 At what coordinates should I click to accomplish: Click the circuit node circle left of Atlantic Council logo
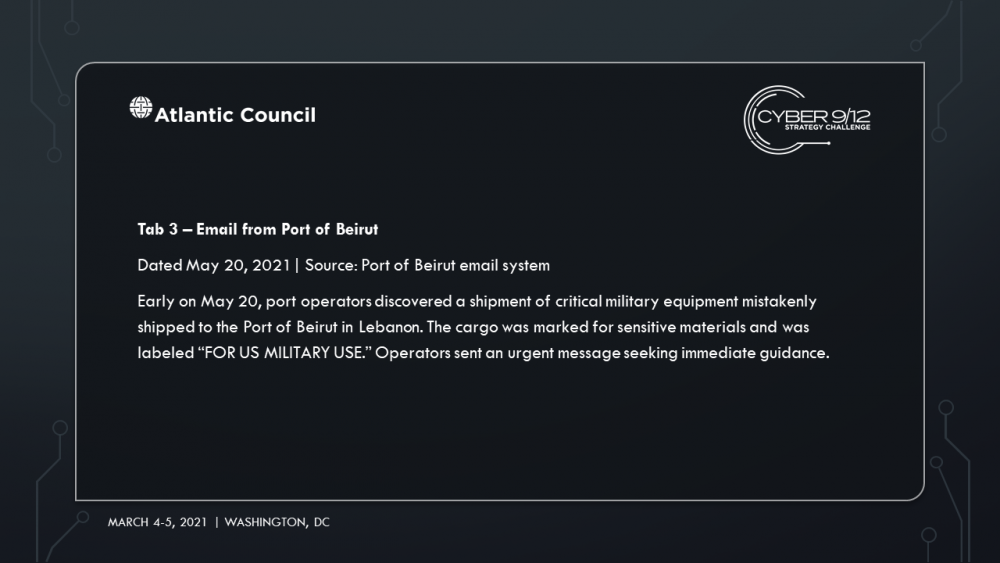click(x=64, y=100)
